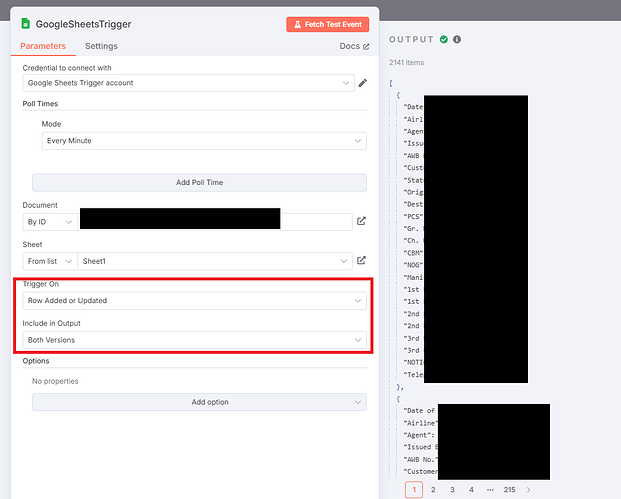Image resolution: width=621 pixels, height=499 pixels.
Task: Click the Fetch Test Event button
Action: tap(328, 25)
